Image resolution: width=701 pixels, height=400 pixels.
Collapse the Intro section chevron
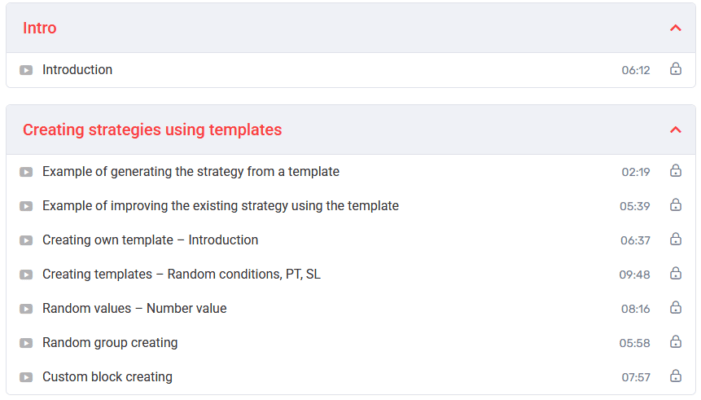[676, 28]
